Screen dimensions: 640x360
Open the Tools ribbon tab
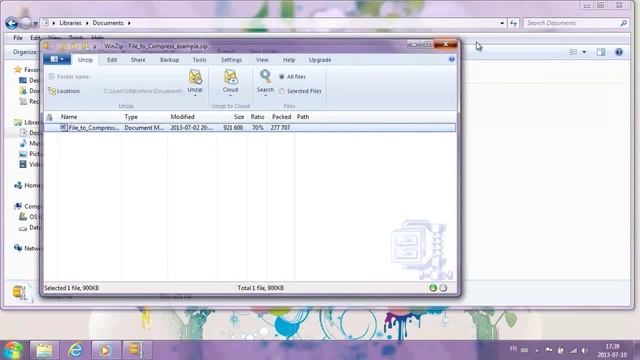tap(199, 60)
